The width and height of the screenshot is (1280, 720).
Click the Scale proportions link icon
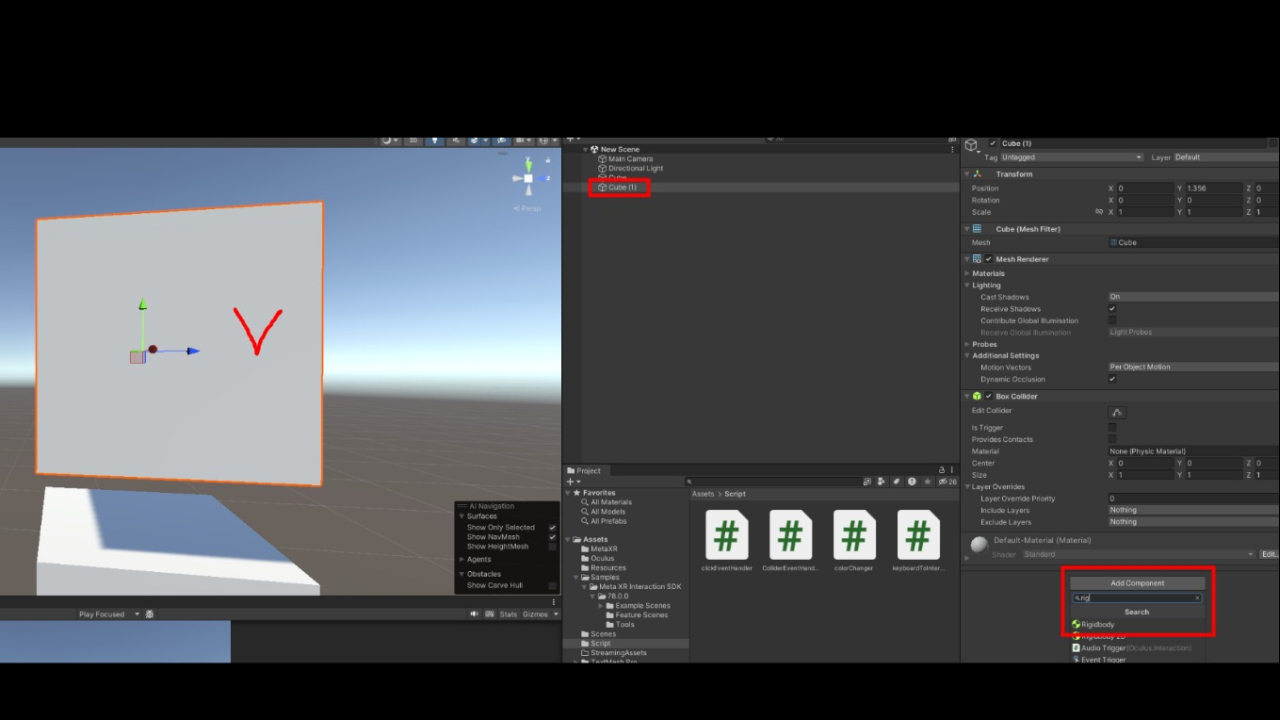click(x=1099, y=212)
